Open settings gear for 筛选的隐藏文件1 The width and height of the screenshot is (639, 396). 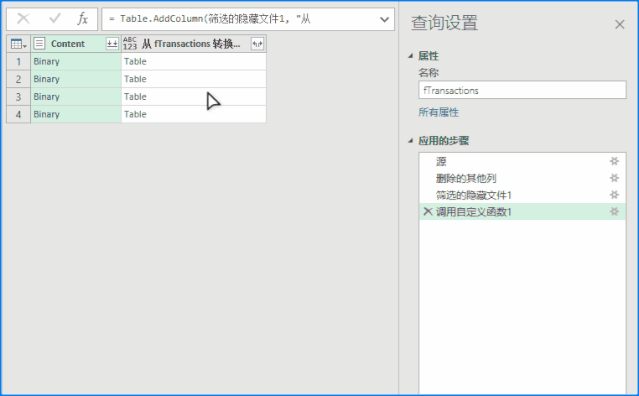[x=614, y=195]
